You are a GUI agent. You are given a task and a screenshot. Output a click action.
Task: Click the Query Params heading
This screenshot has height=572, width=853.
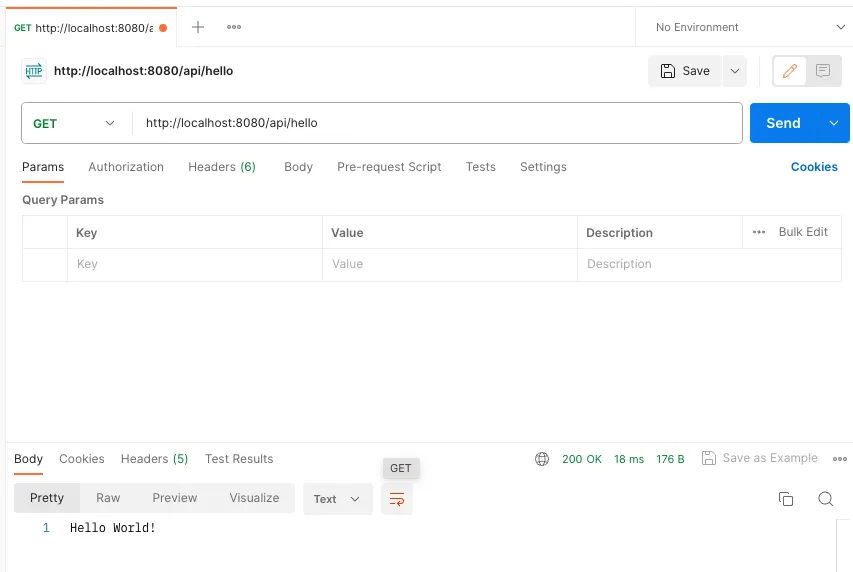tap(63, 200)
